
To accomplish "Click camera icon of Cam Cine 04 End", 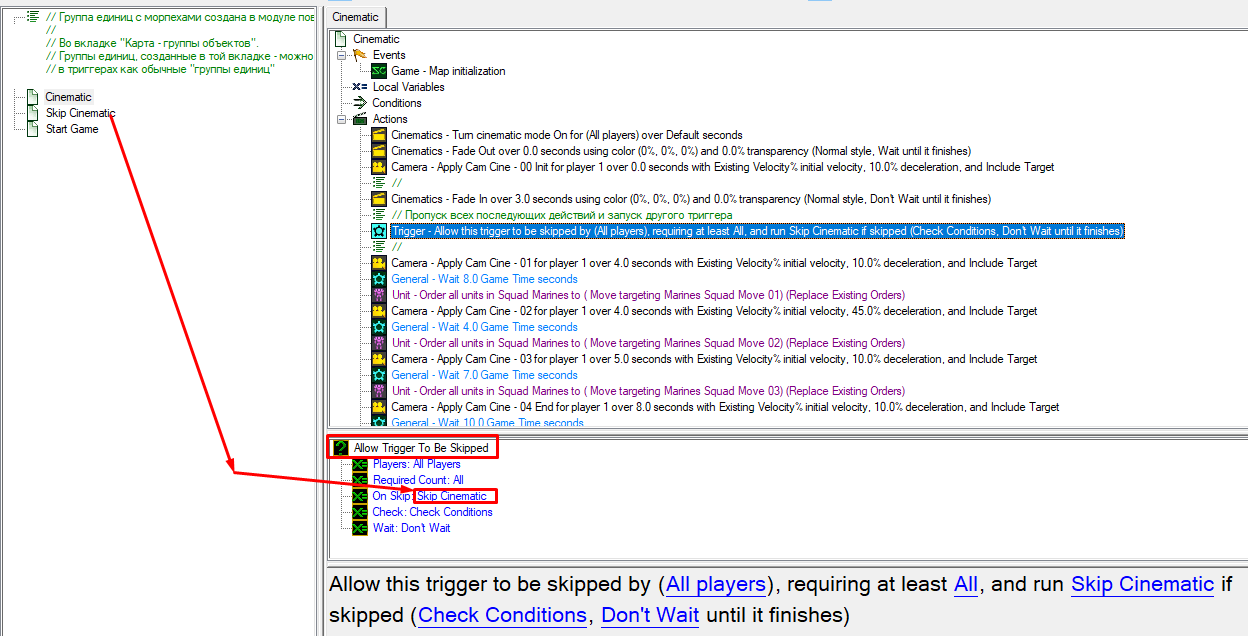I will 379,407.
